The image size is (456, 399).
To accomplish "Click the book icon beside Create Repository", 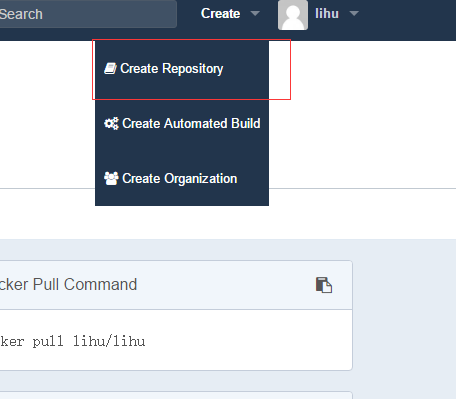I will click(110, 68).
